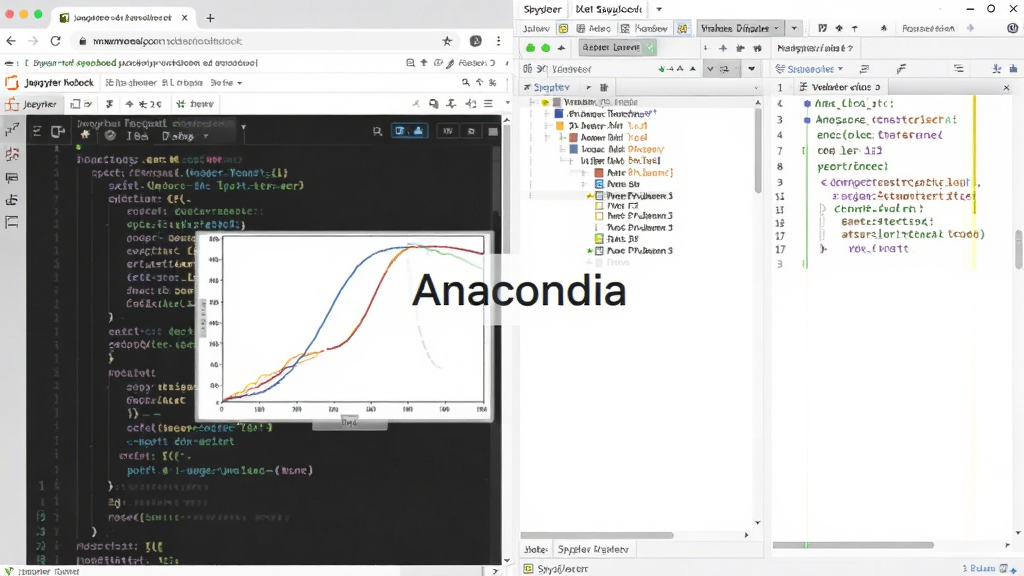Open the dropdown arrow next to Met Saaylooch

click(659, 9)
